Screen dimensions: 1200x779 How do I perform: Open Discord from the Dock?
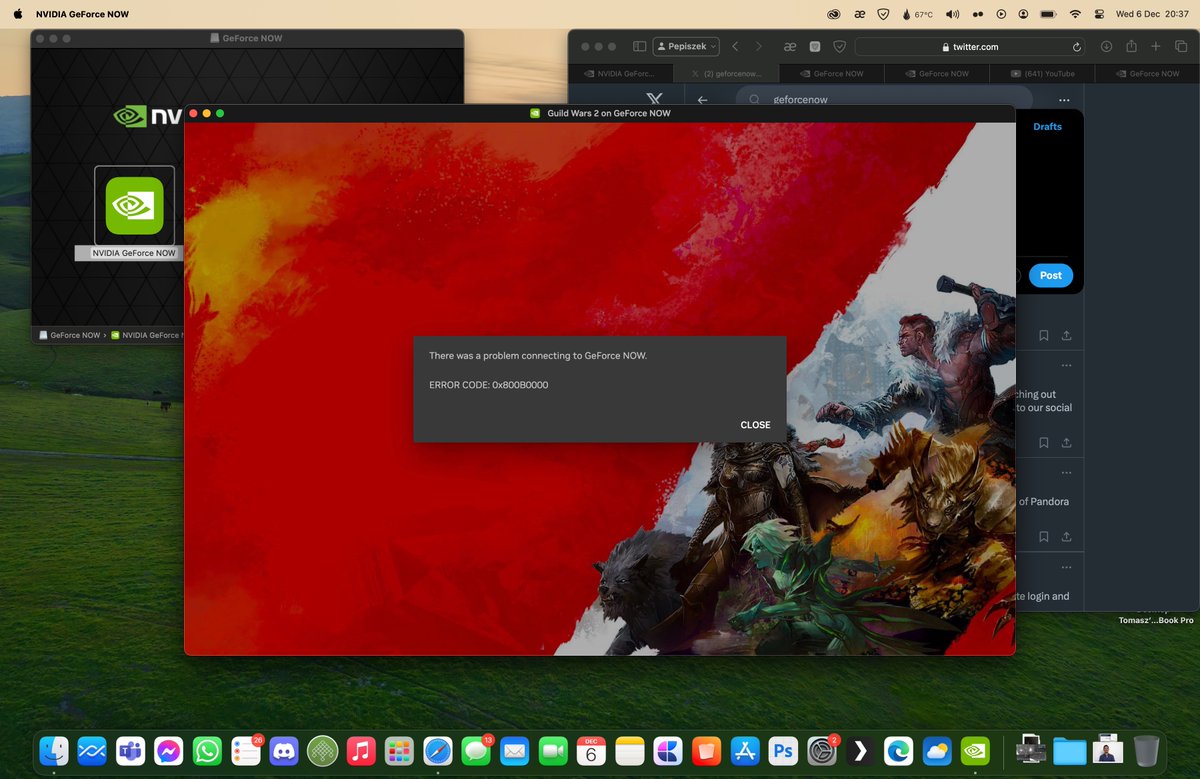(x=284, y=751)
